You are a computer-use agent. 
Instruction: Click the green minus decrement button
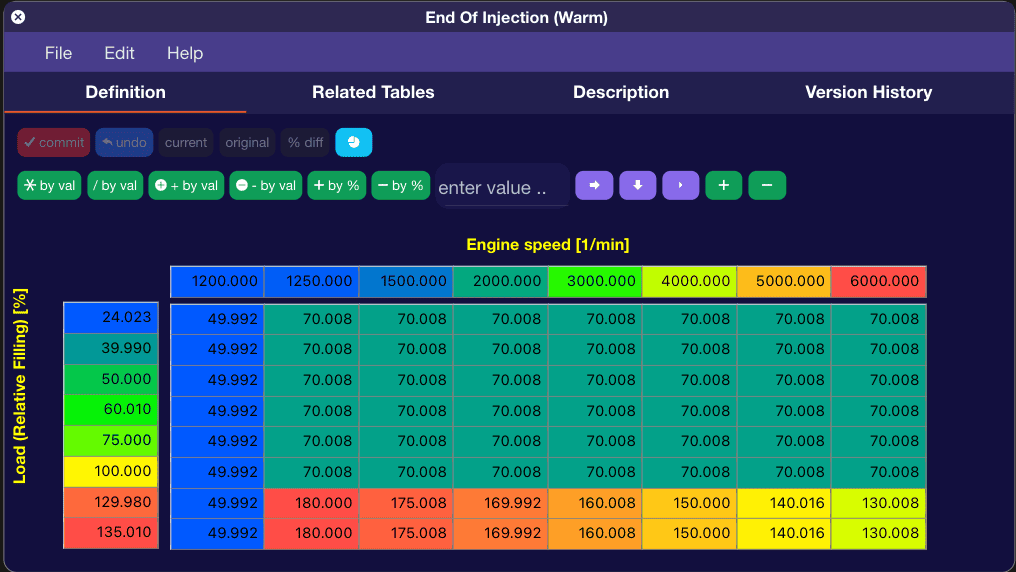(767, 185)
